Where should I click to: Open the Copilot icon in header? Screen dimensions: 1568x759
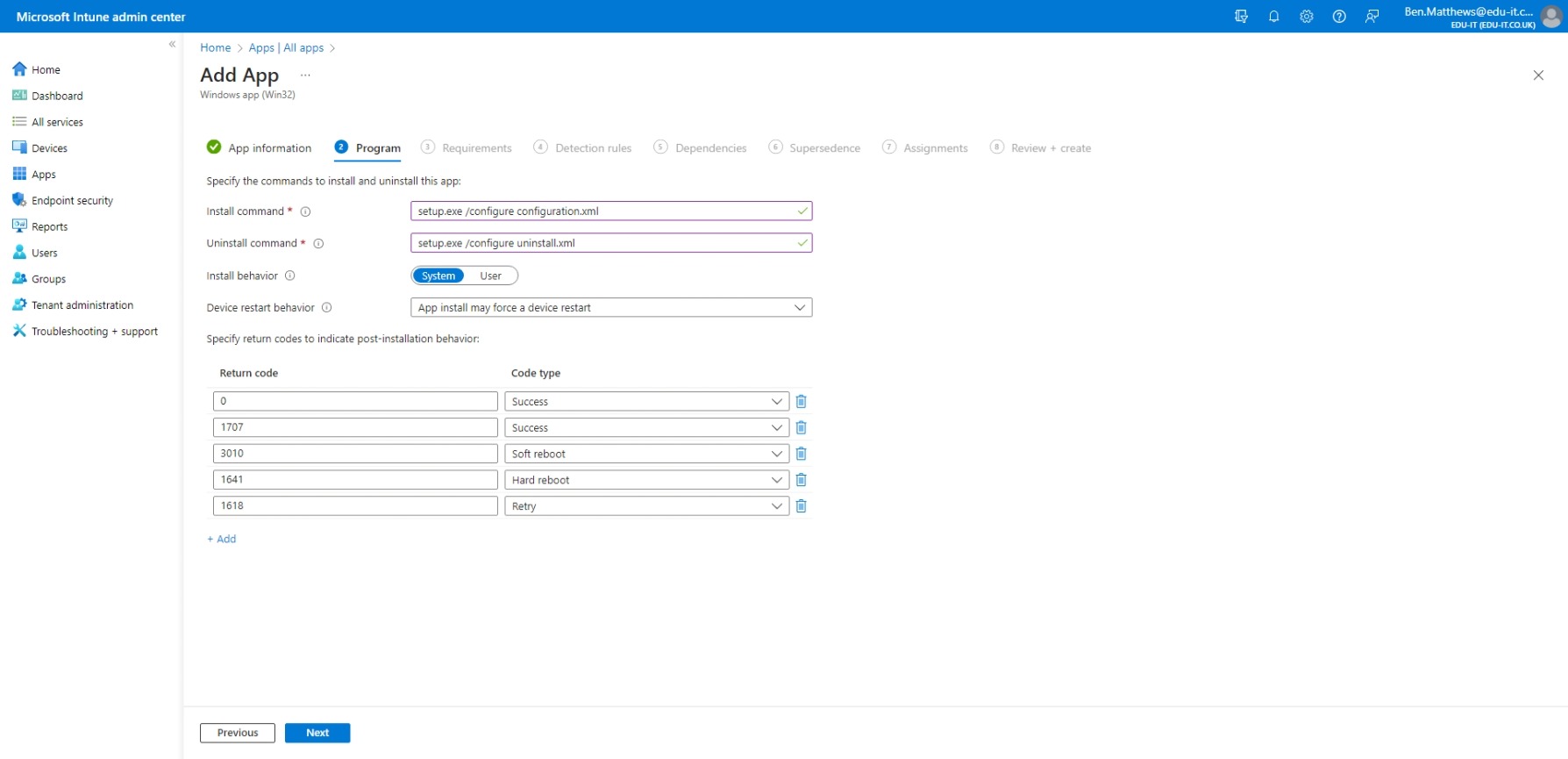(1241, 17)
